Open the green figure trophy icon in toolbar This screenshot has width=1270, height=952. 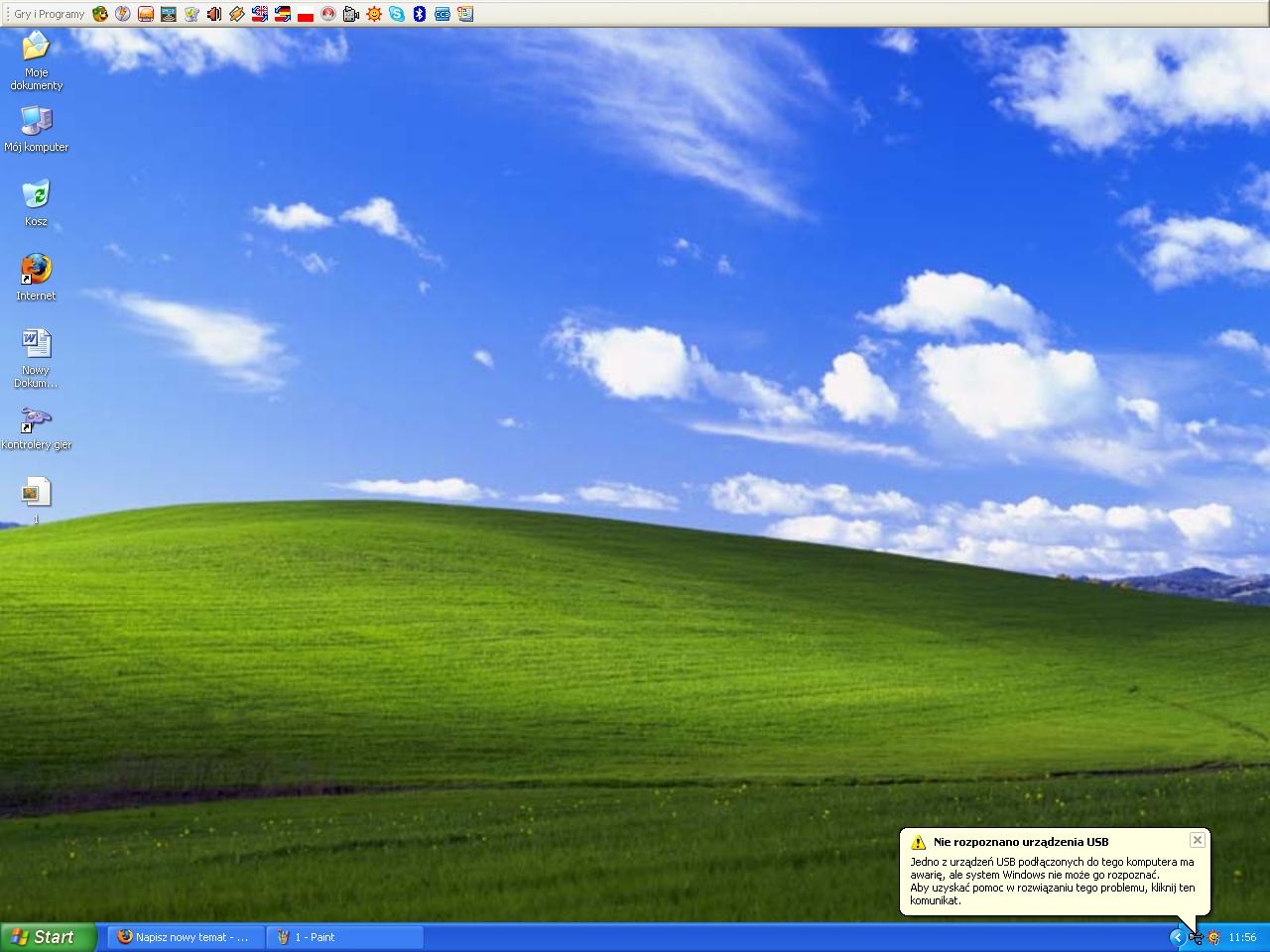[x=191, y=14]
